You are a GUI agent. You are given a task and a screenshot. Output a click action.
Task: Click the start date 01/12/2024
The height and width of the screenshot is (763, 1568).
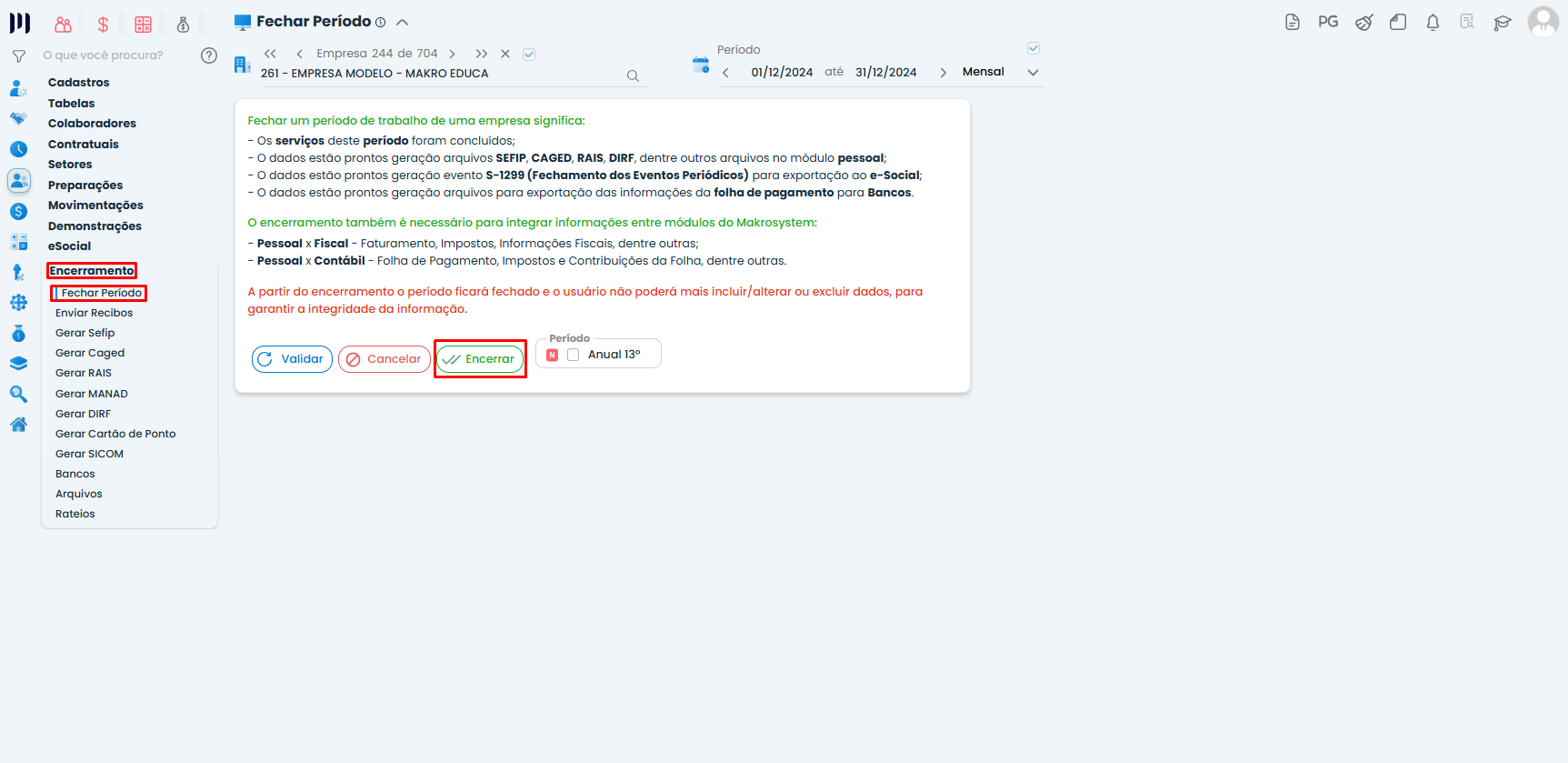pos(782,73)
